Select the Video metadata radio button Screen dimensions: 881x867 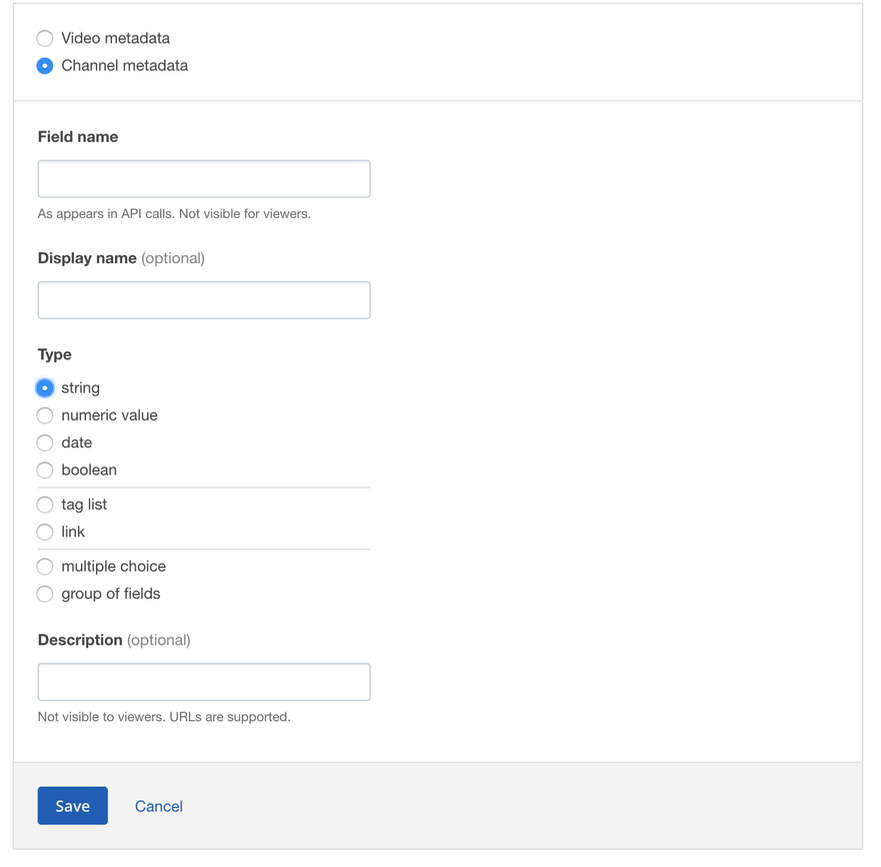pyautogui.click(x=45, y=38)
